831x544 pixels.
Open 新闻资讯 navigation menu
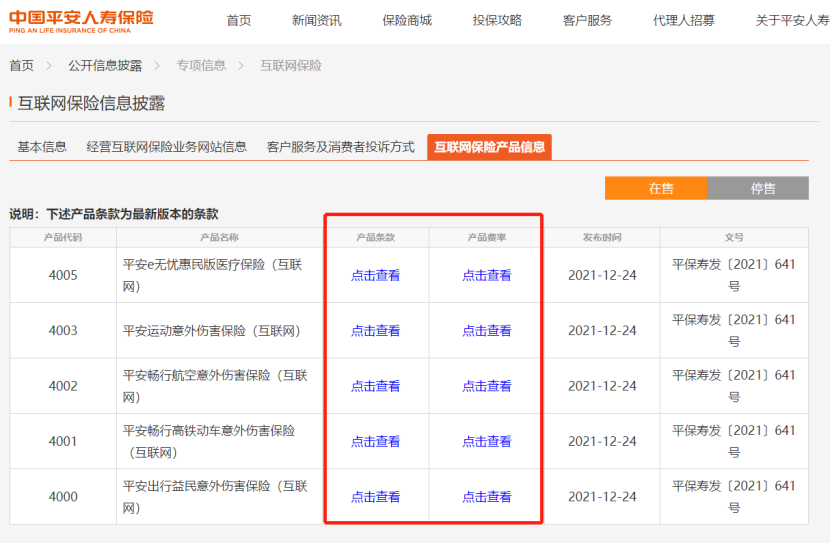(316, 21)
